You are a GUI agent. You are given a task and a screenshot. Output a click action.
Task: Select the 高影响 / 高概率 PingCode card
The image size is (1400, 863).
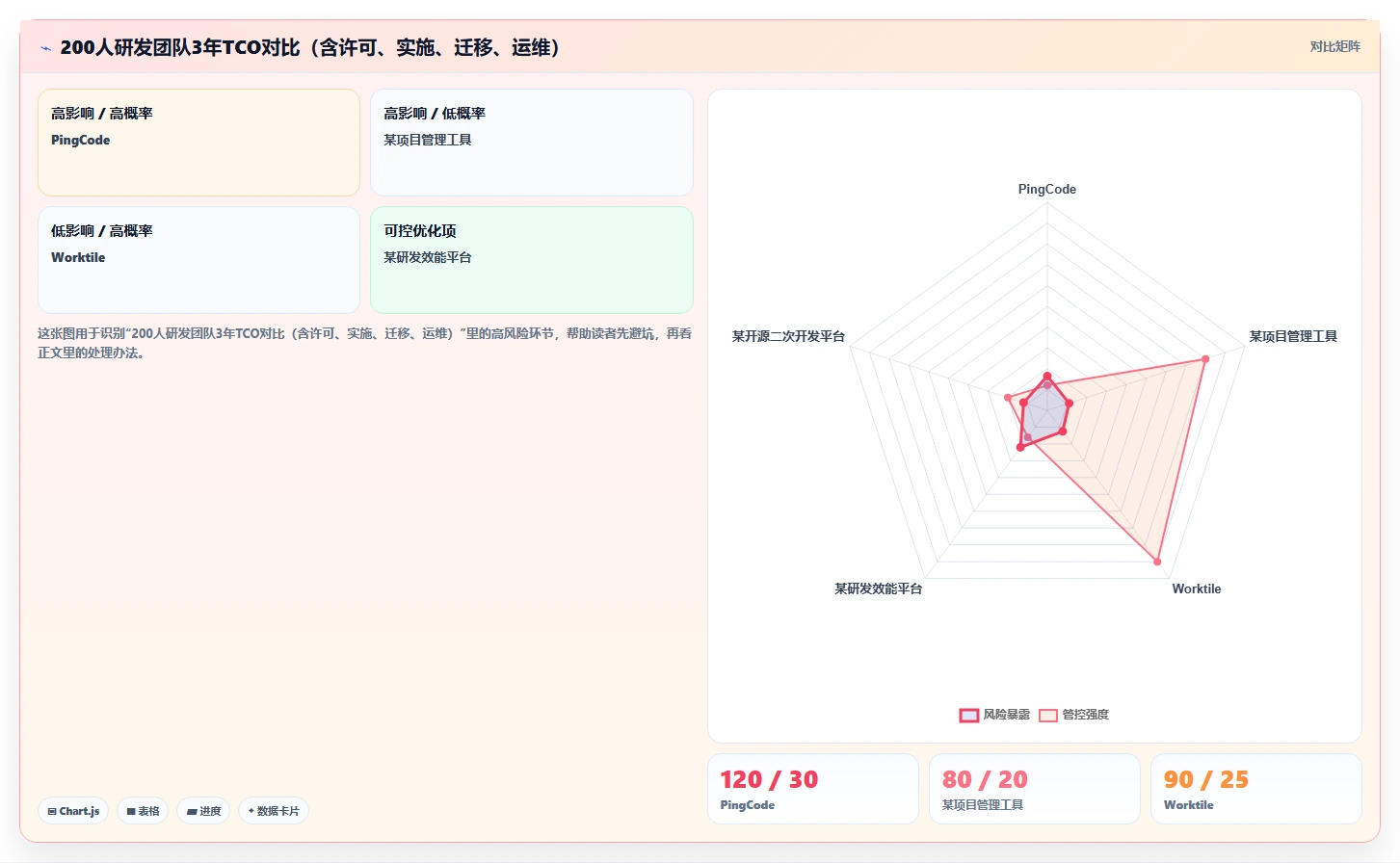click(198, 143)
